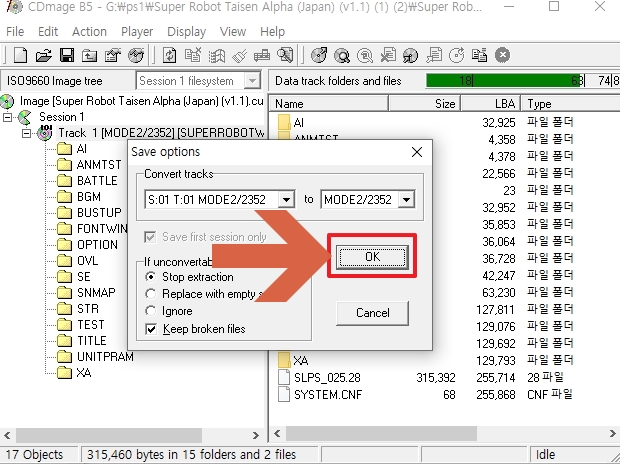620x464 pixels.
Task: Toggle the Keep broken files checkbox
Action: [151, 329]
